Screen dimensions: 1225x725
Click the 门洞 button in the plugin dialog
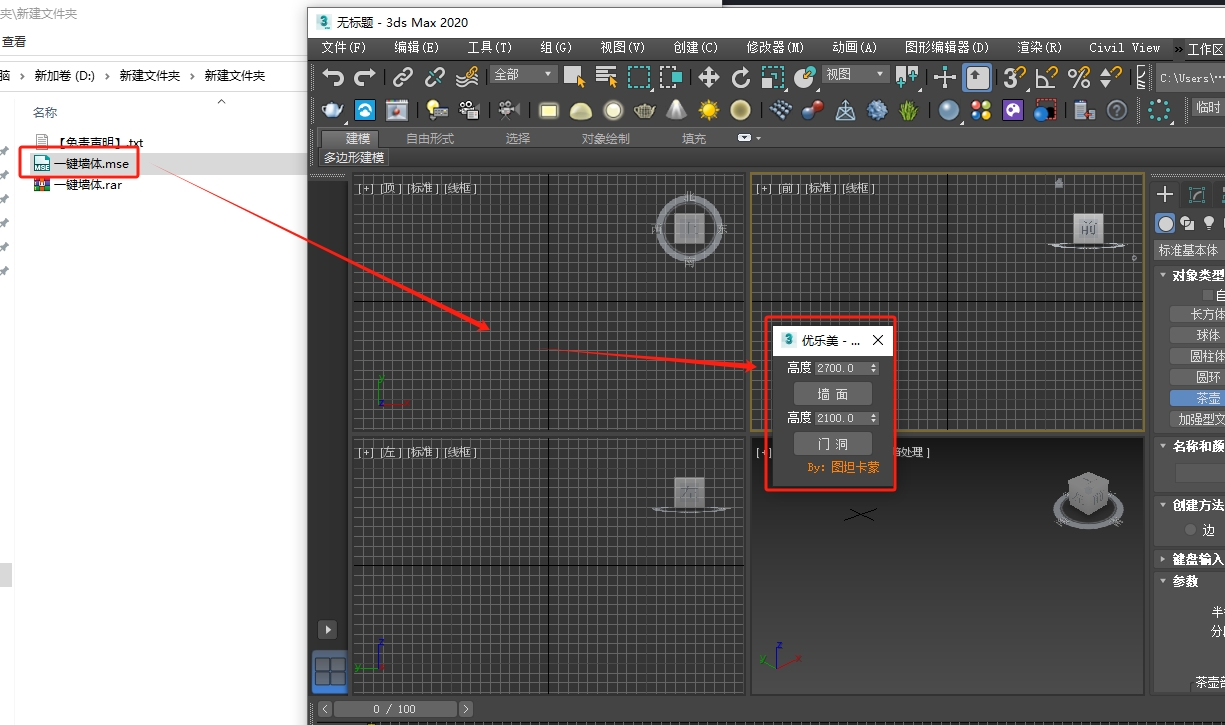tap(832, 443)
